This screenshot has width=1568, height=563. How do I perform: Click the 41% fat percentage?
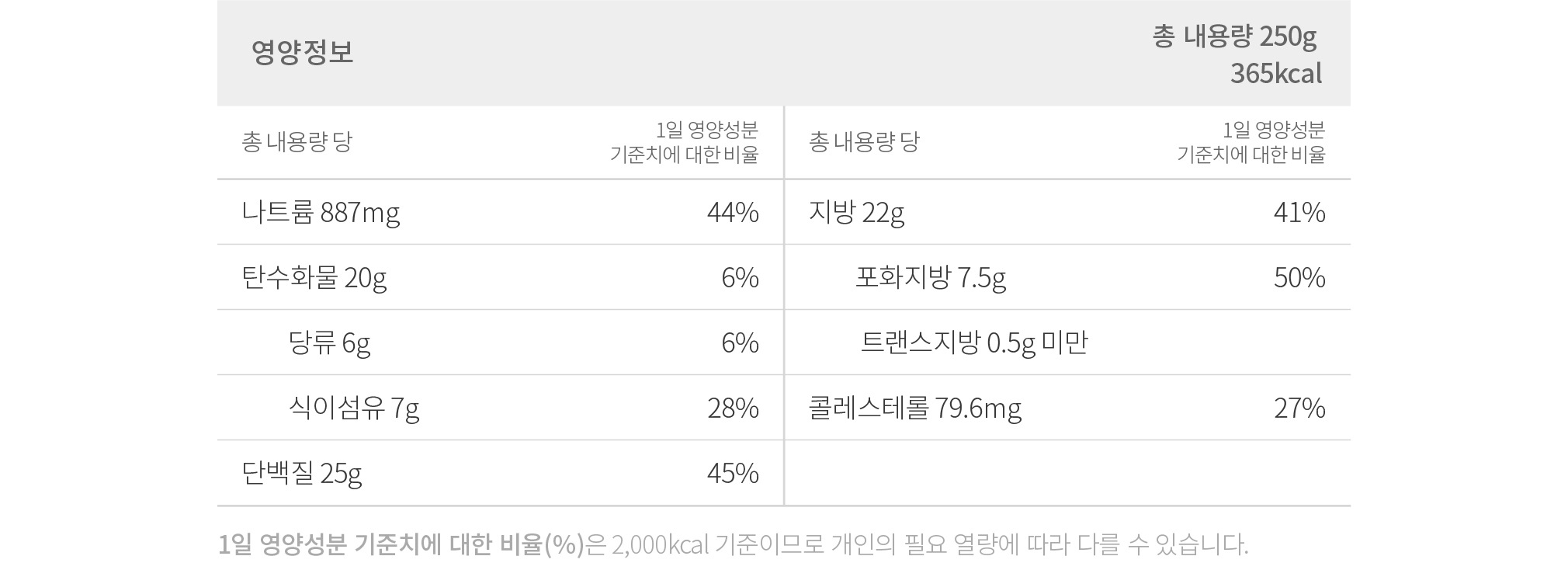tap(1299, 212)
